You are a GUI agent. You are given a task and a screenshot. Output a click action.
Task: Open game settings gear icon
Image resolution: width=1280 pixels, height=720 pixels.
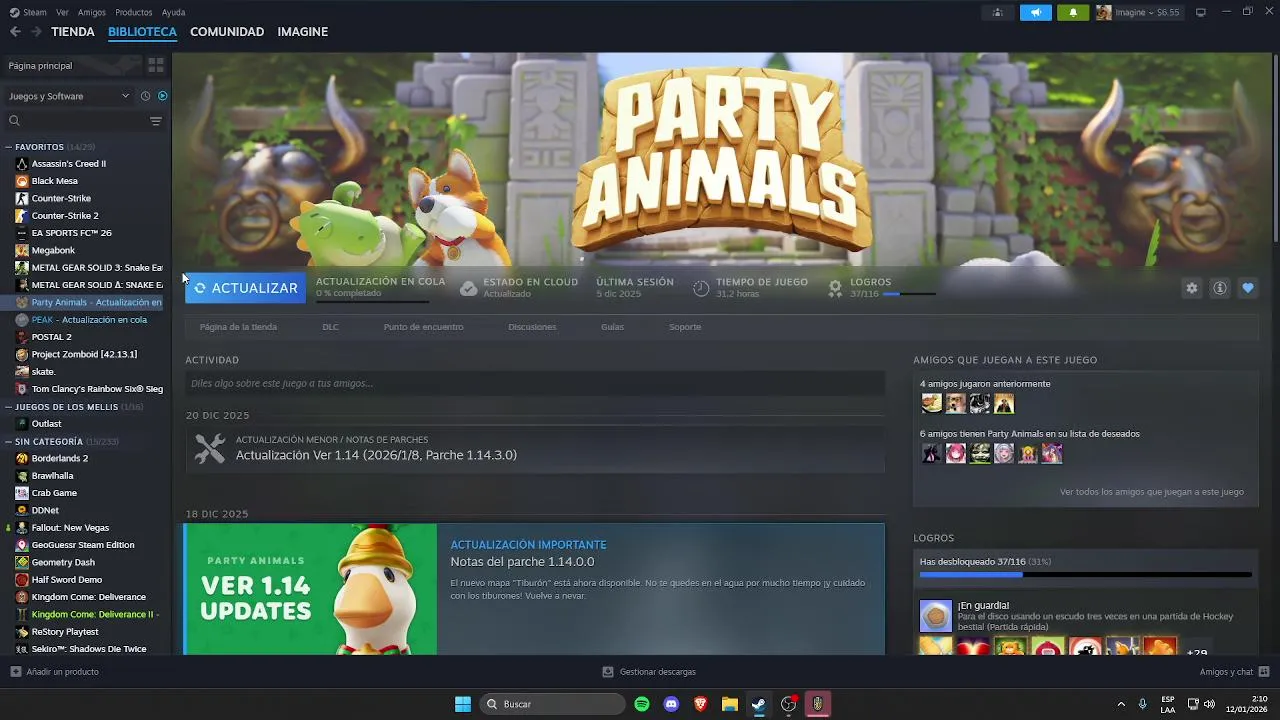(1191, 288)
